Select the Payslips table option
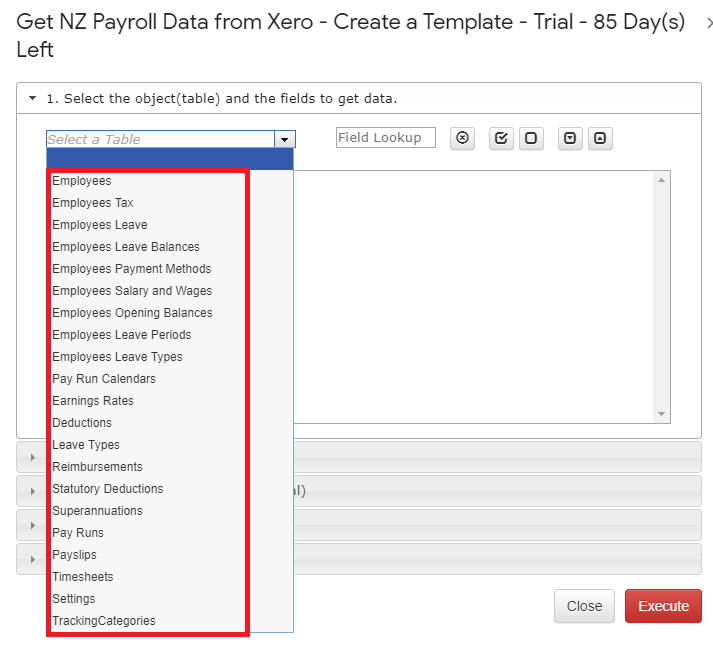This screenshot has width=713, height=655. pos(74,554)
